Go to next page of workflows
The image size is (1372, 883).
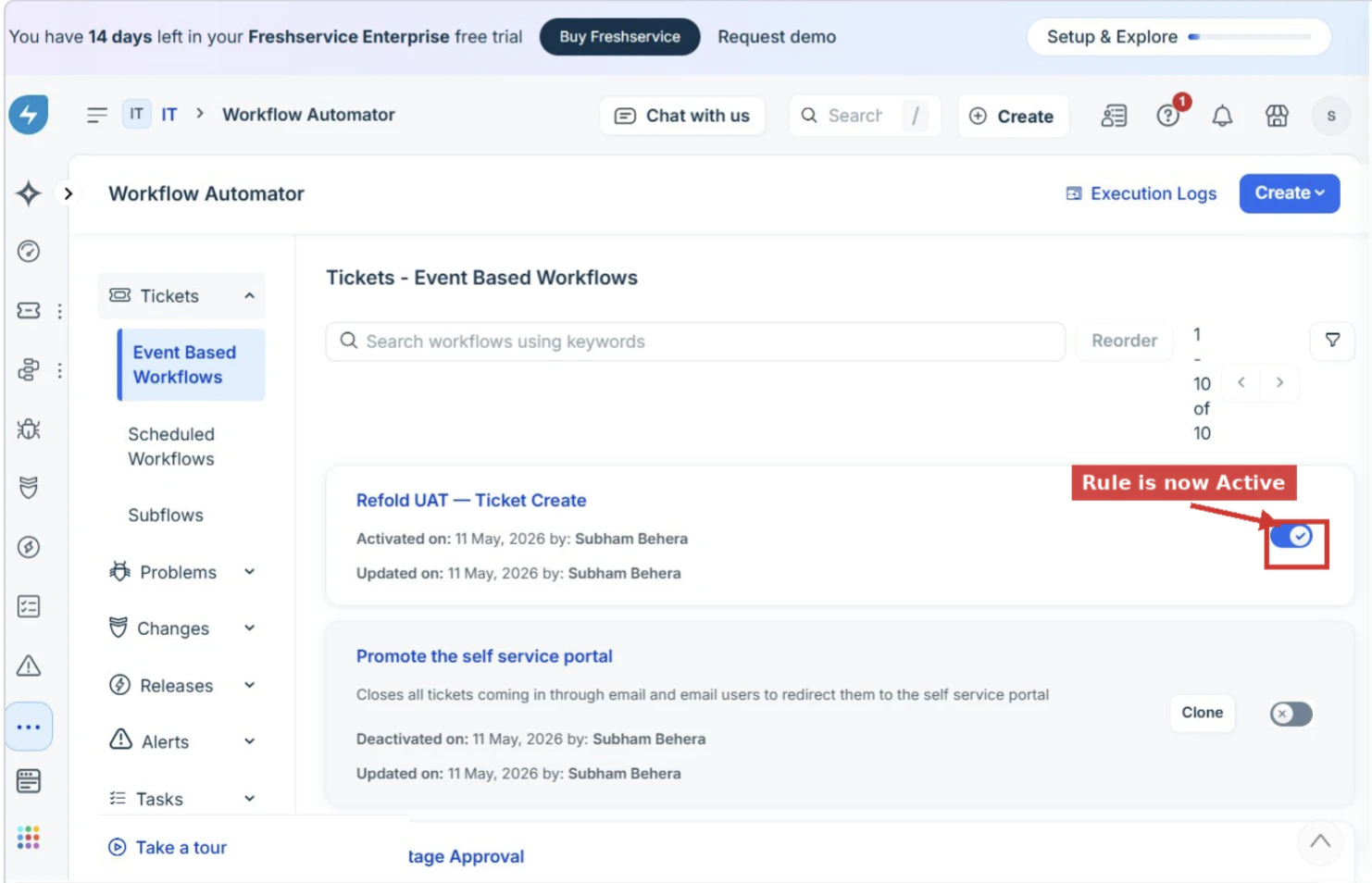coord(1279,382)
